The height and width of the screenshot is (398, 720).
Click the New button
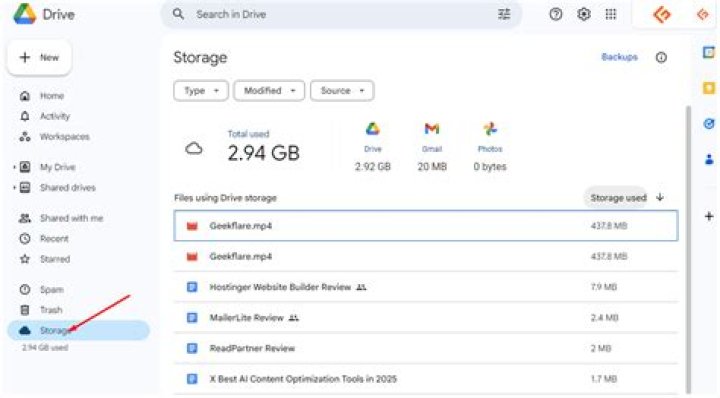pyautogui.click(x=39, y=57)
